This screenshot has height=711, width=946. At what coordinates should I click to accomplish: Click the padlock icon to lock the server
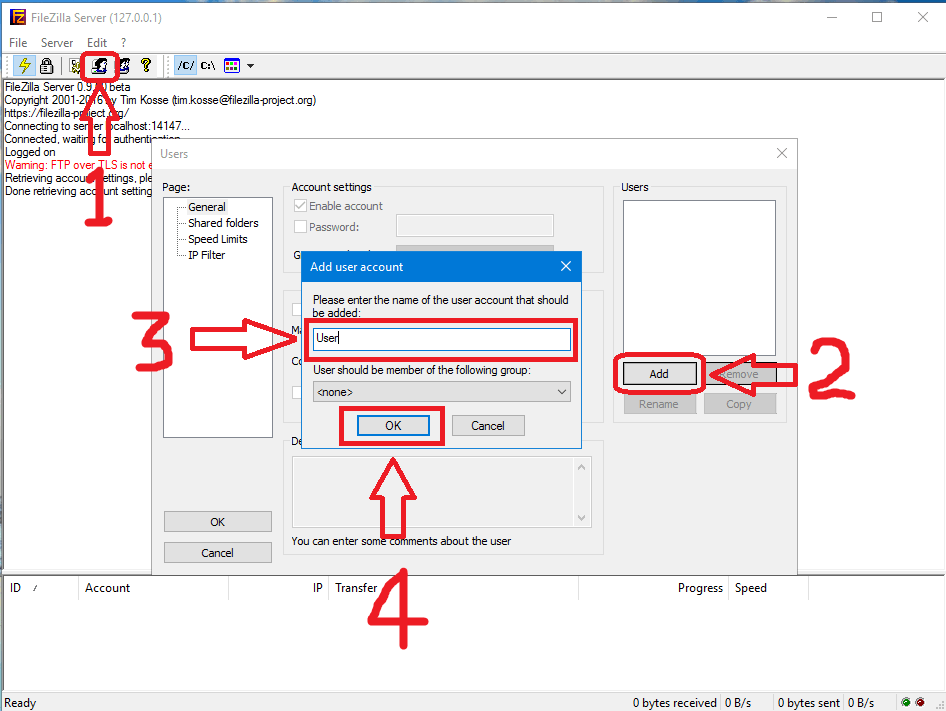46,65
